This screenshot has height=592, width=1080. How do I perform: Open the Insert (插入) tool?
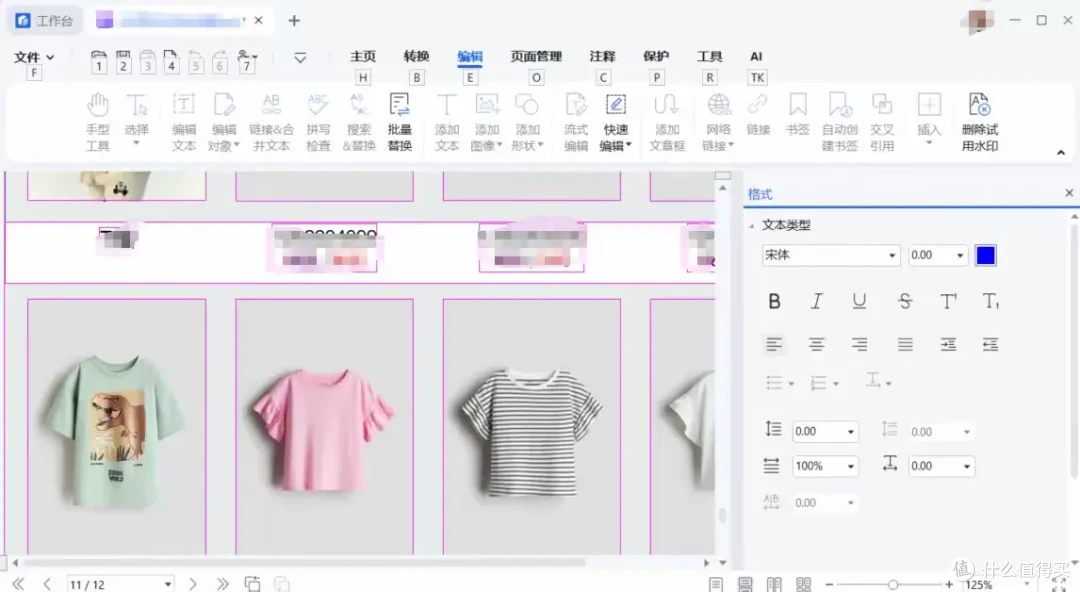[928, 119]
